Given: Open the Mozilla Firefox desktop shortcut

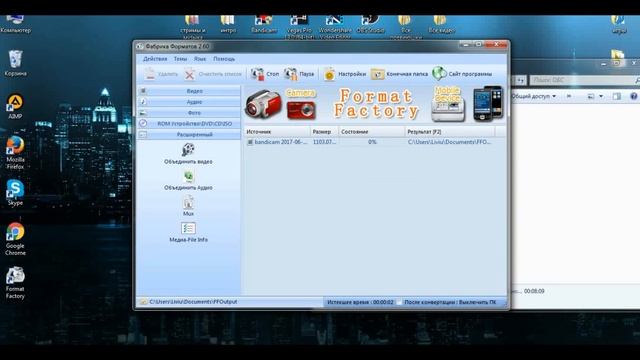Looking at the screenshot, I should point(15,153).
